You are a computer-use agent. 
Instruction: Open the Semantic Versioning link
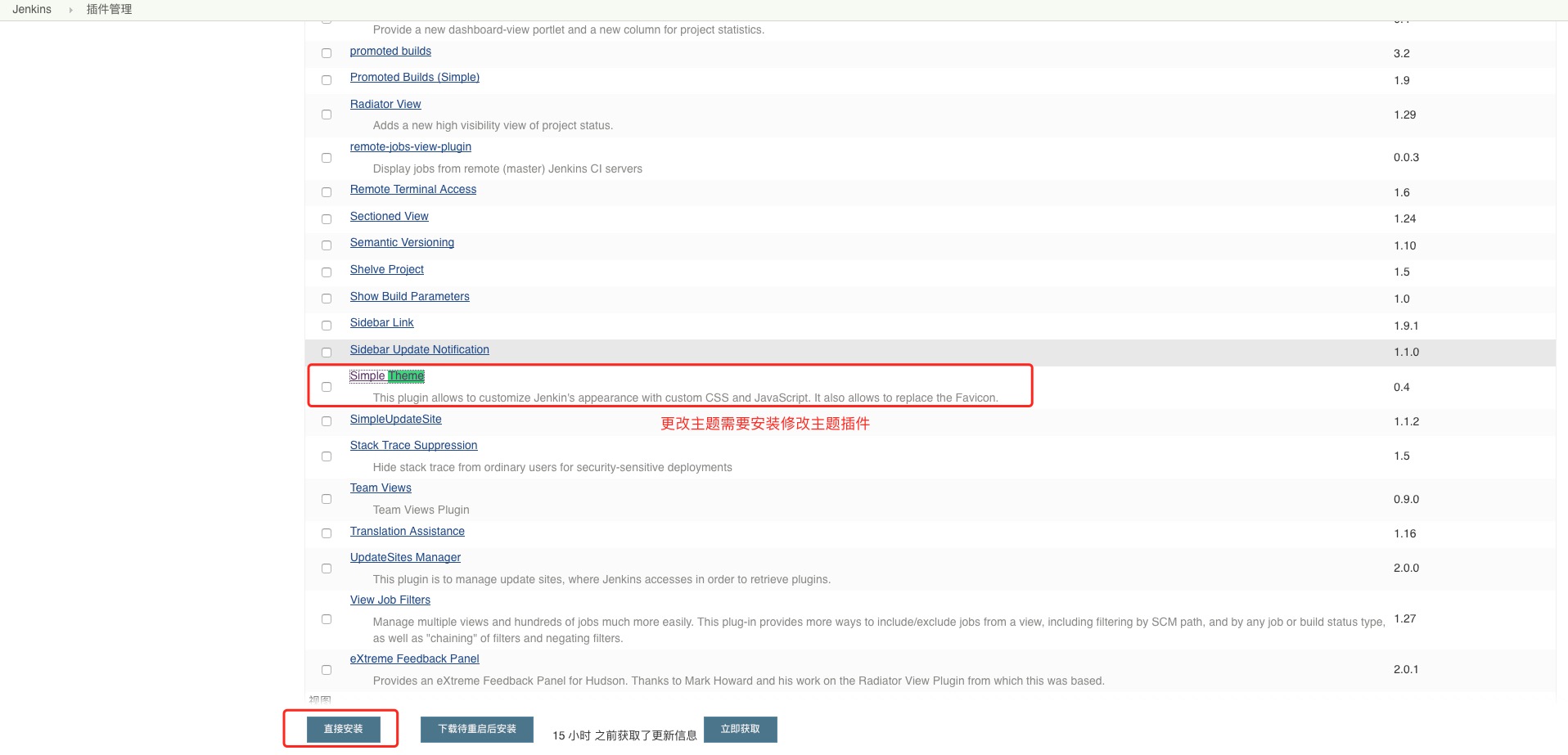[402, 242]
